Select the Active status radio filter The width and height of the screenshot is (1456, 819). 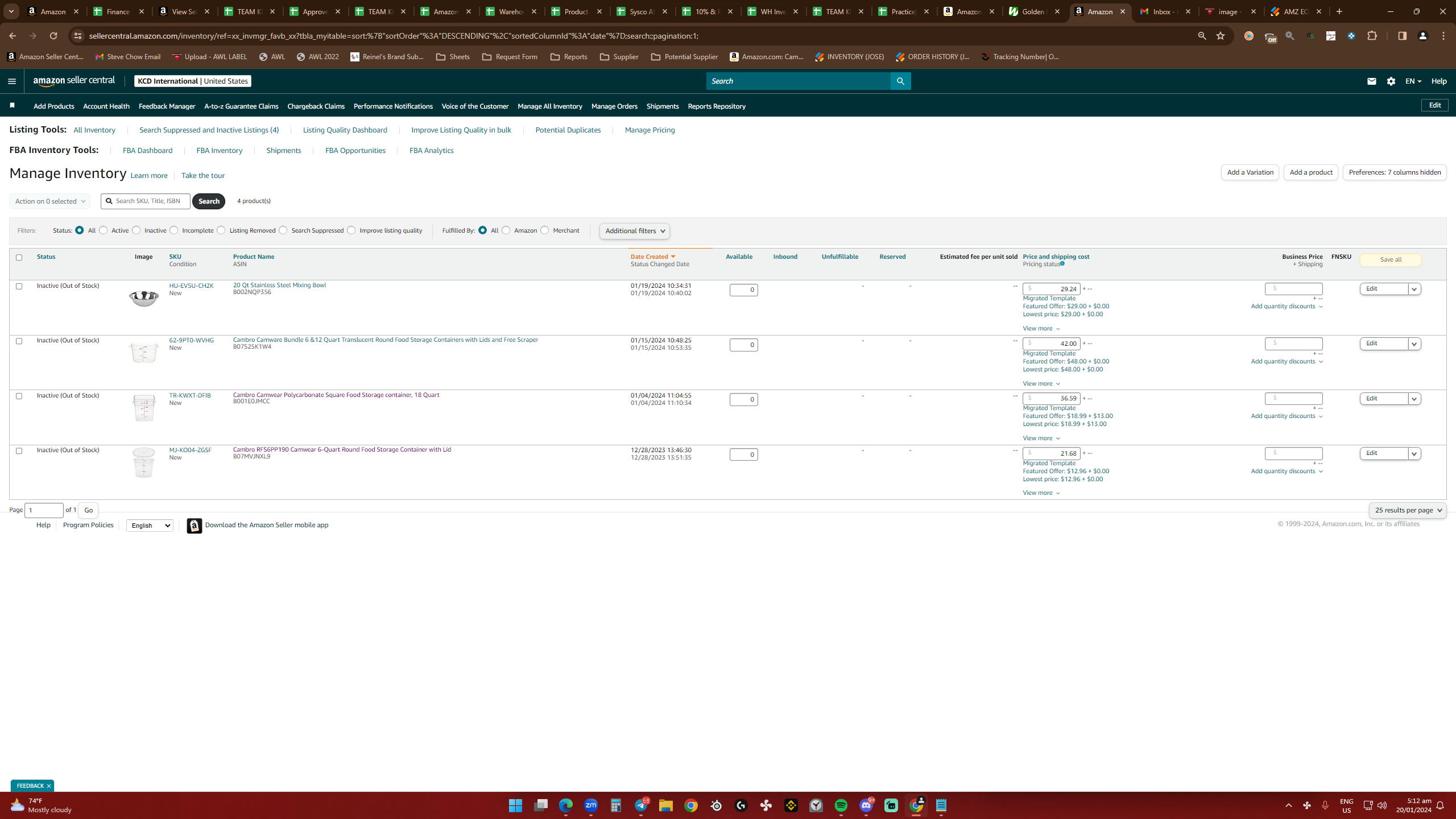pyautogui.click(x=103, y=230)
